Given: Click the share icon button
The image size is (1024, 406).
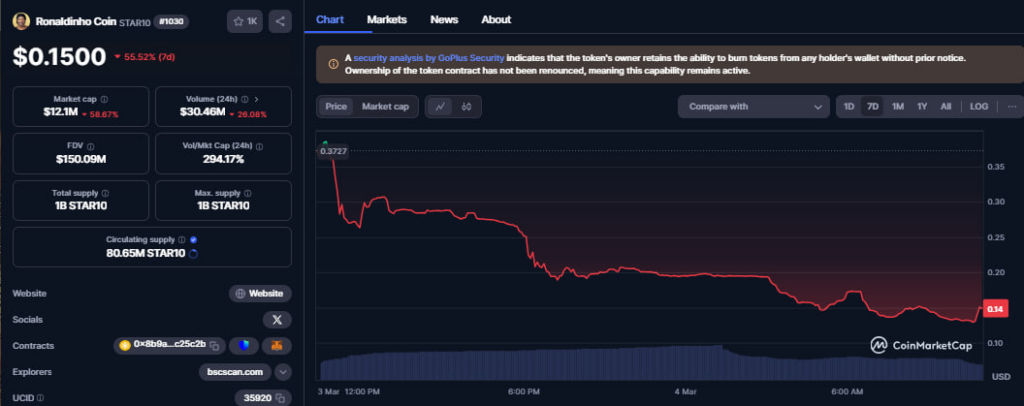Looking at the screenshot, I should [x=280, y=22].
